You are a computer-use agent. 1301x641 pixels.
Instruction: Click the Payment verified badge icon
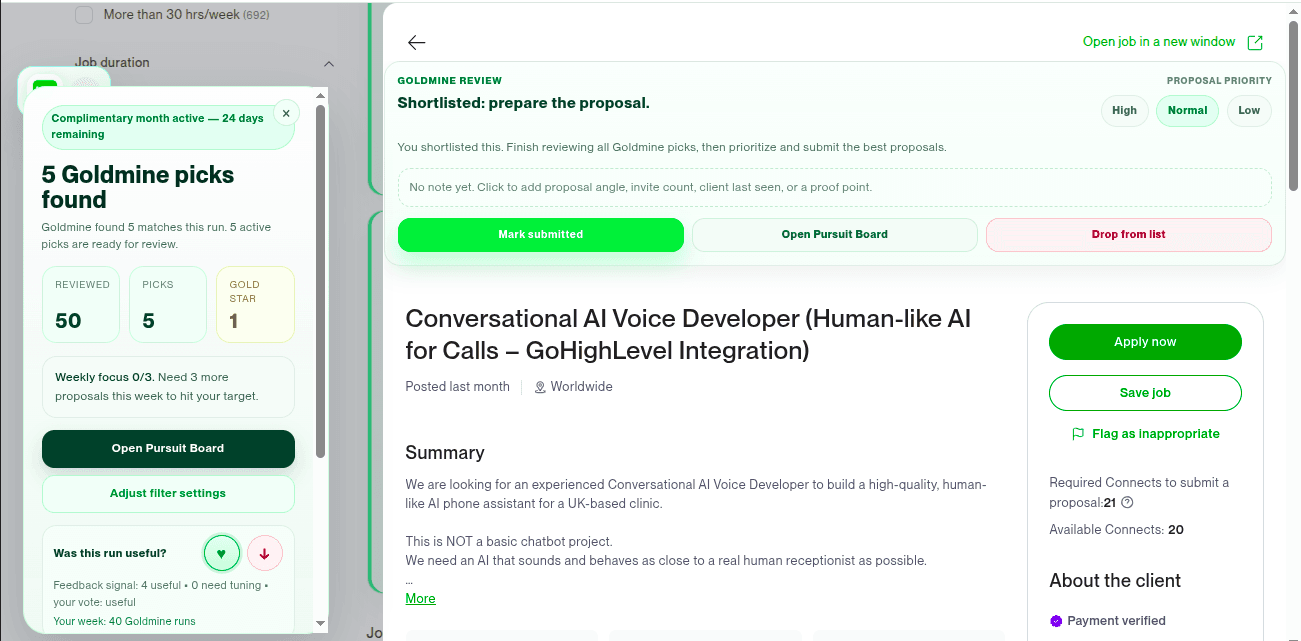[x=1056, y=621]
